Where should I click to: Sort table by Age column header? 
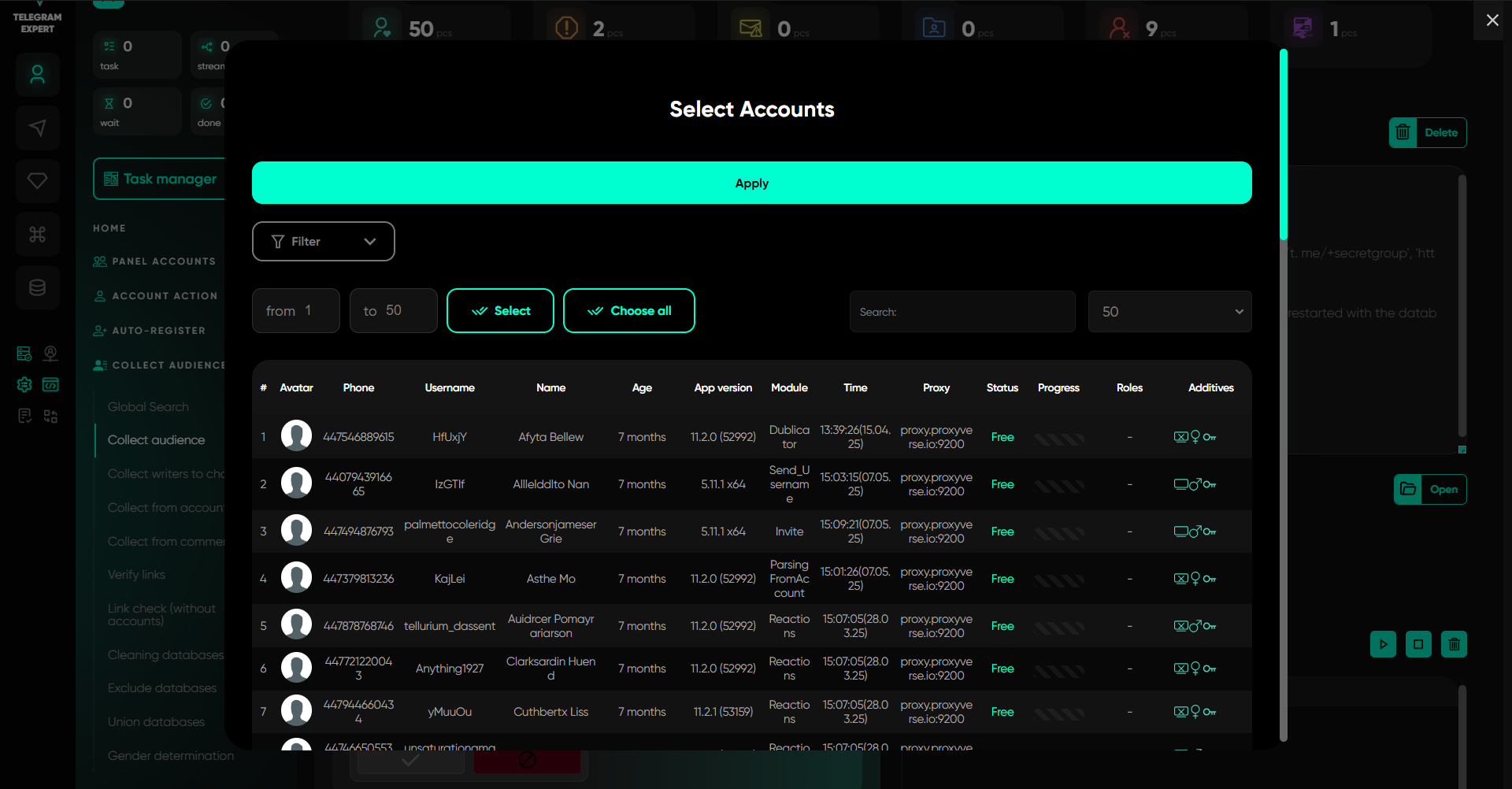641,387
